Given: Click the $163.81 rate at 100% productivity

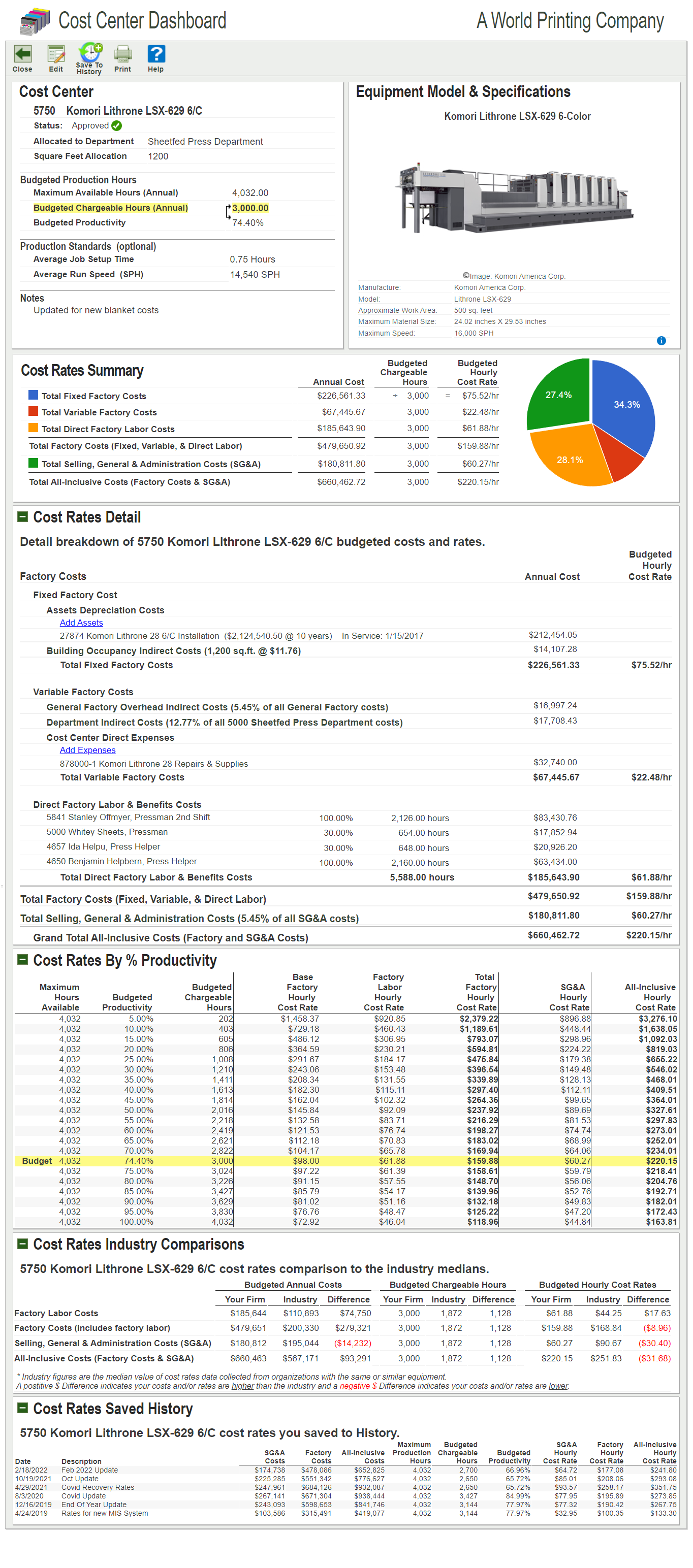Looking at the screenshot, I should coord(661,1222).
